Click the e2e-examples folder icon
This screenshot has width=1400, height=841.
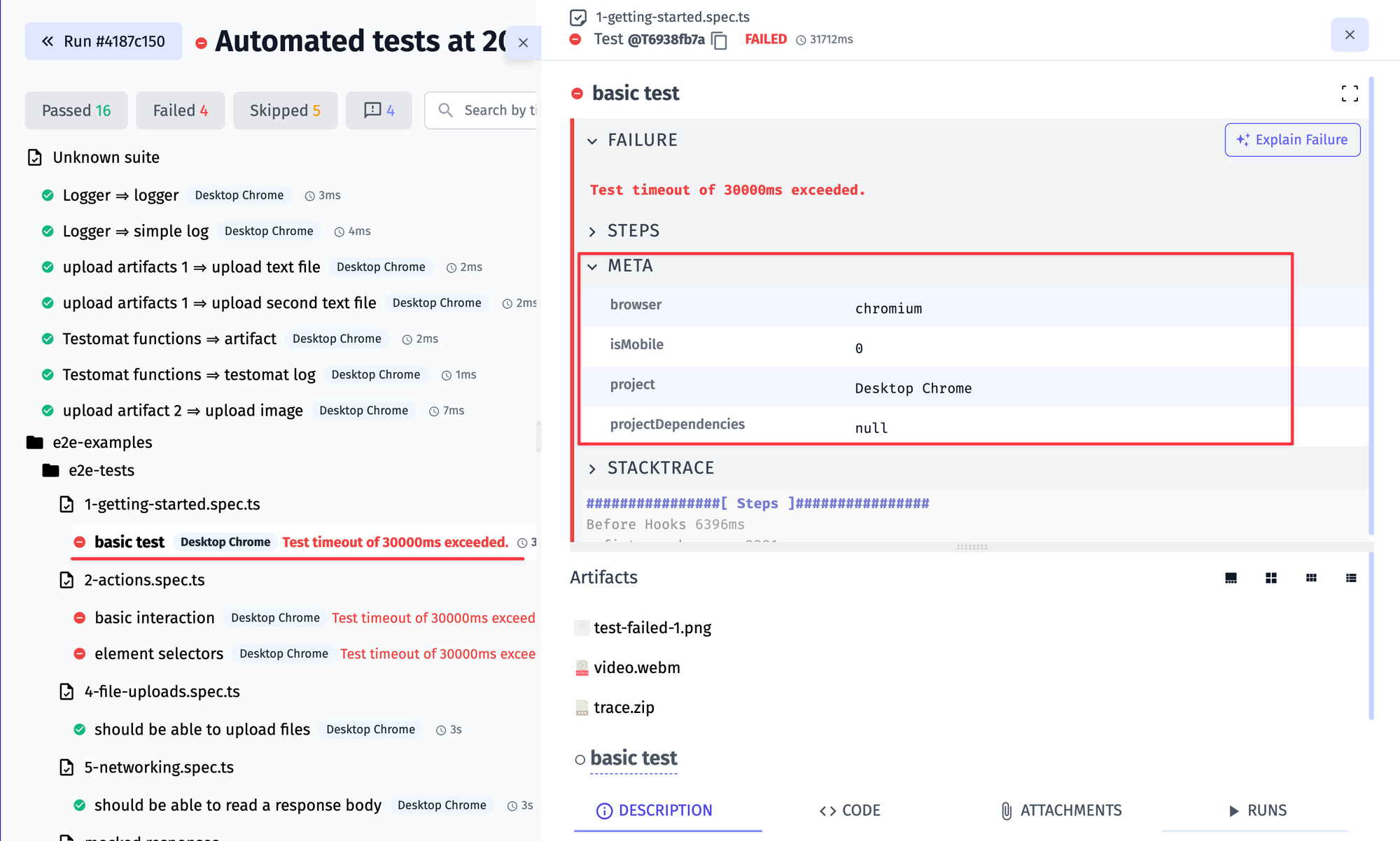click(x=35, y=442)
